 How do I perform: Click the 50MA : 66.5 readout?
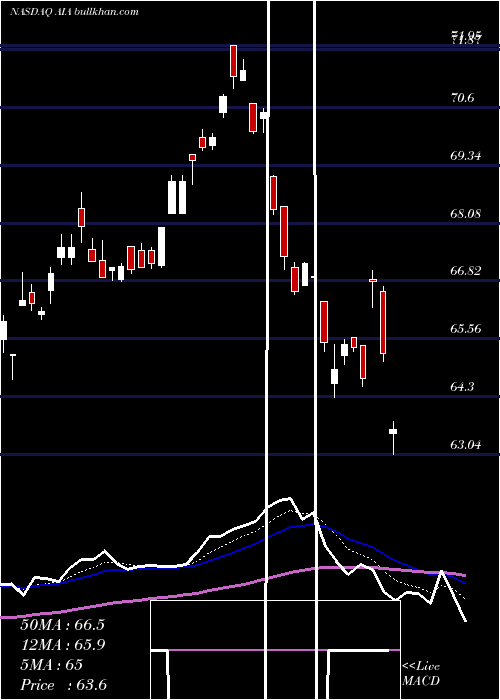62,625
